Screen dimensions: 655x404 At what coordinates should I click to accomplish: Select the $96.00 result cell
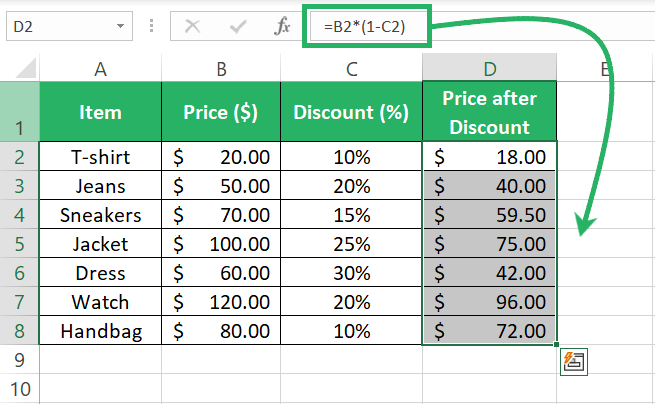coord(490,301)
